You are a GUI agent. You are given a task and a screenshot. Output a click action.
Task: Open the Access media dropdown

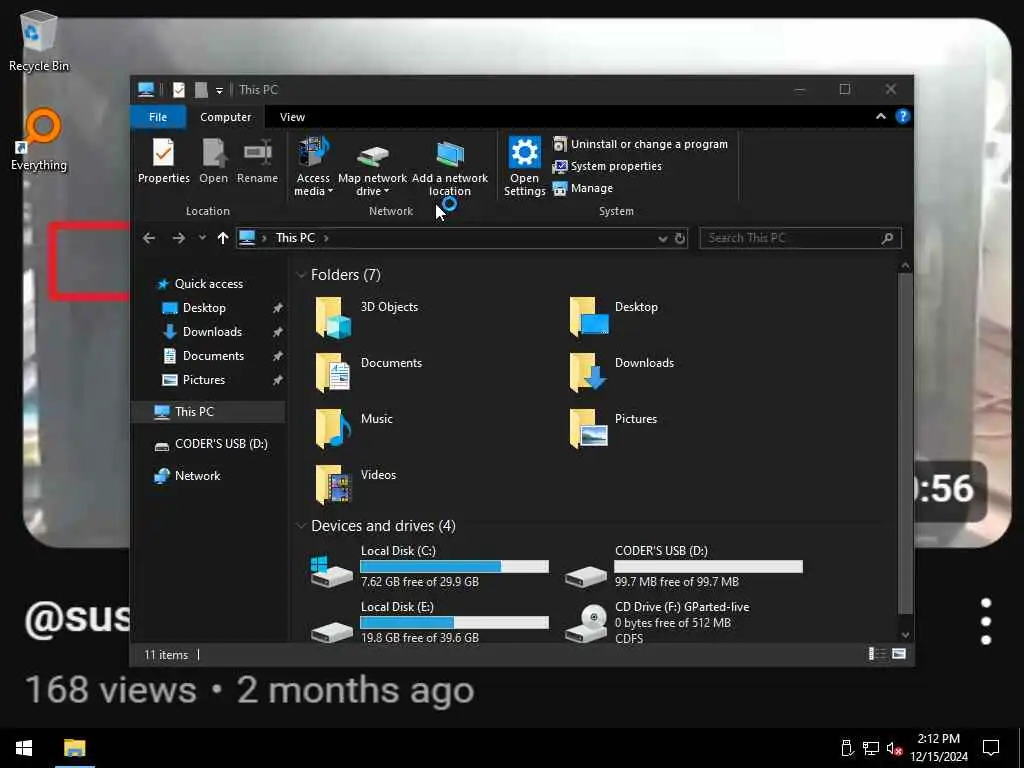[x=313, y=167]
